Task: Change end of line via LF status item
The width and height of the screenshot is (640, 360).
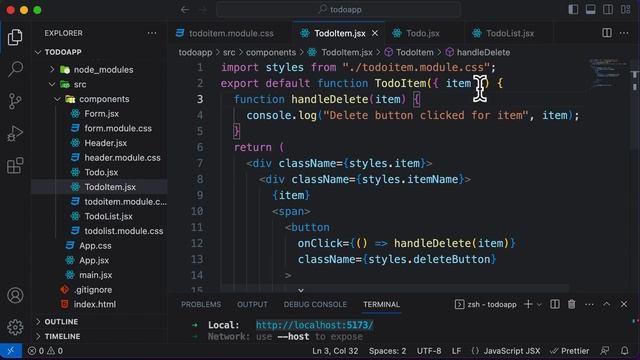Action: pos(456,351)
